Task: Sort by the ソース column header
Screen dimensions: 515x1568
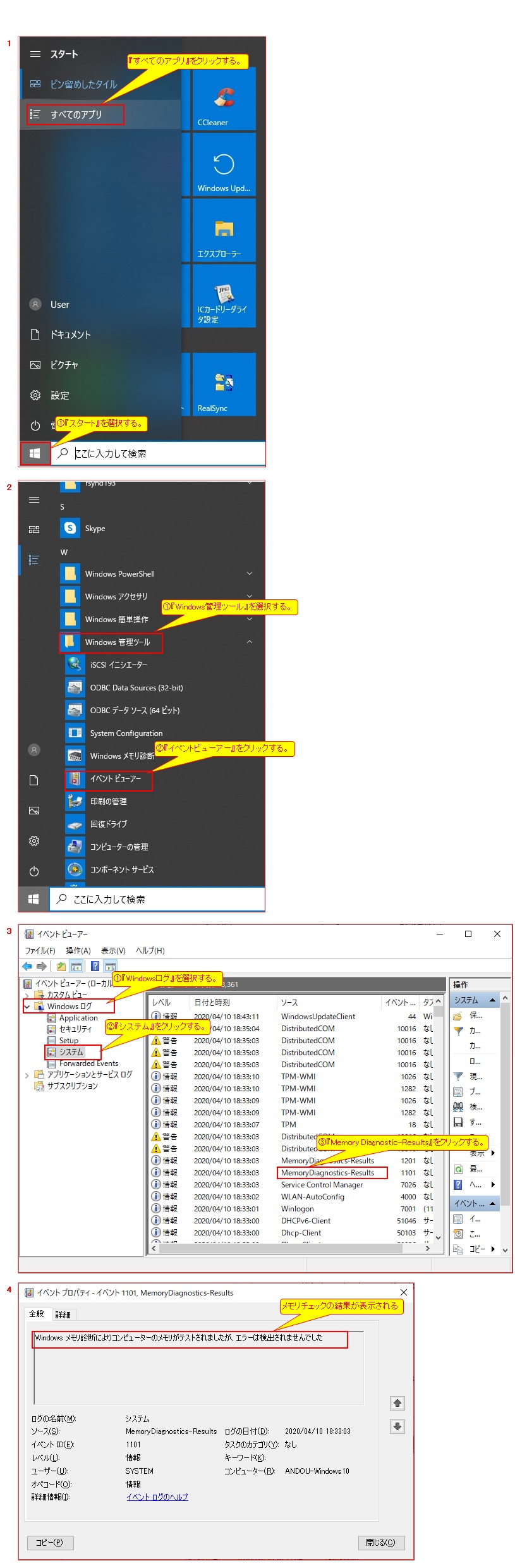Action: (x=329, y=1002)
